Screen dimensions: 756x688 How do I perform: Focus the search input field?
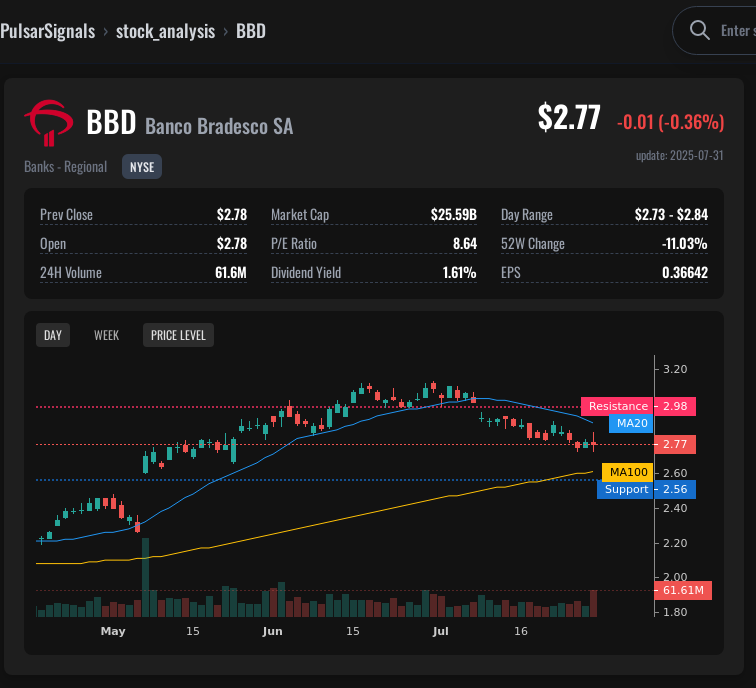[x=715, y=30]
